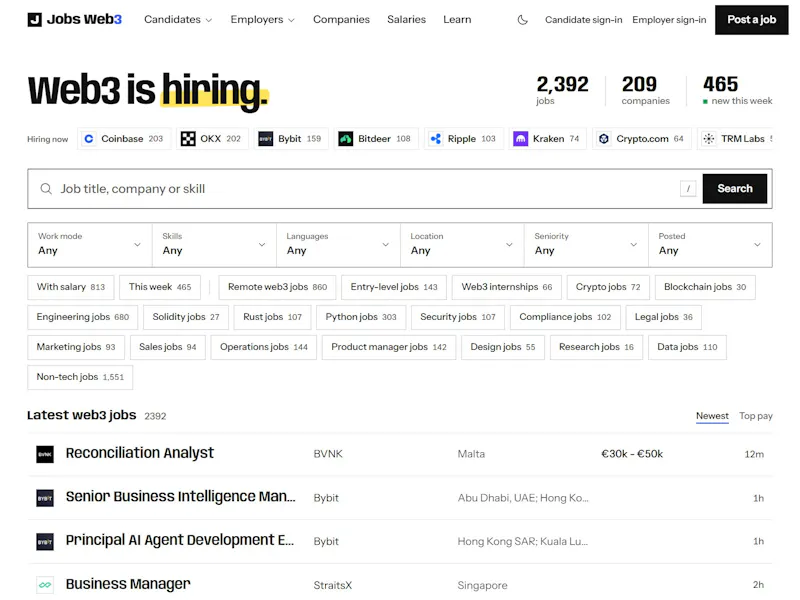Image resolution: width=800 pixels, height=600 pixels.
Task: Click the OKX checkered logo icon
Action: (x=188, y=139)
